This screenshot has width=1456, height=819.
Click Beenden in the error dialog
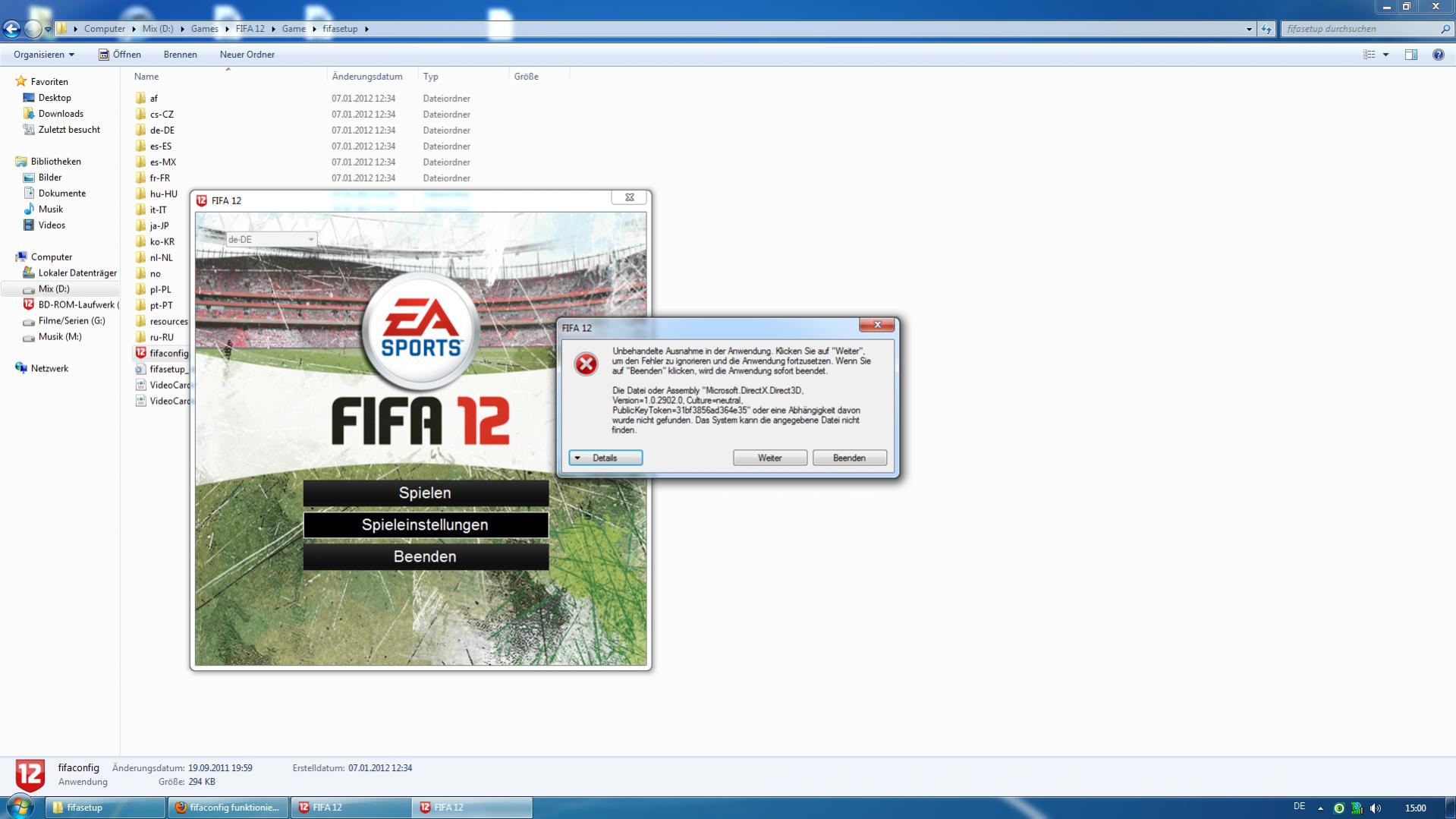[849, 458]
